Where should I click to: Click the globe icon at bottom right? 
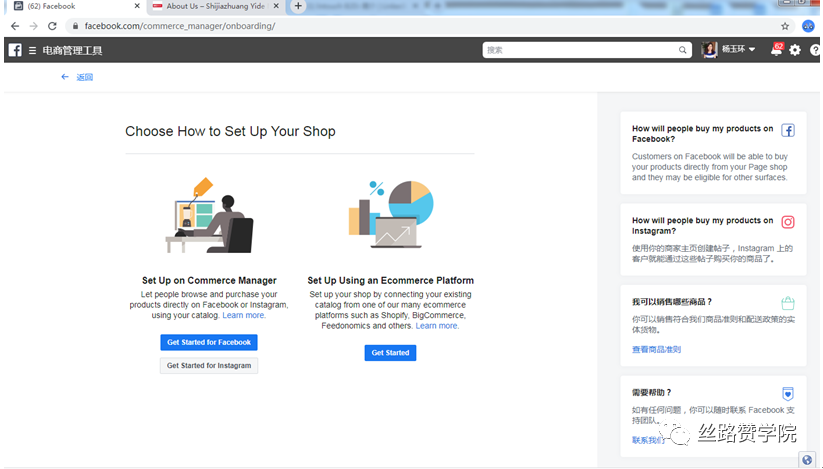[807, 460]
